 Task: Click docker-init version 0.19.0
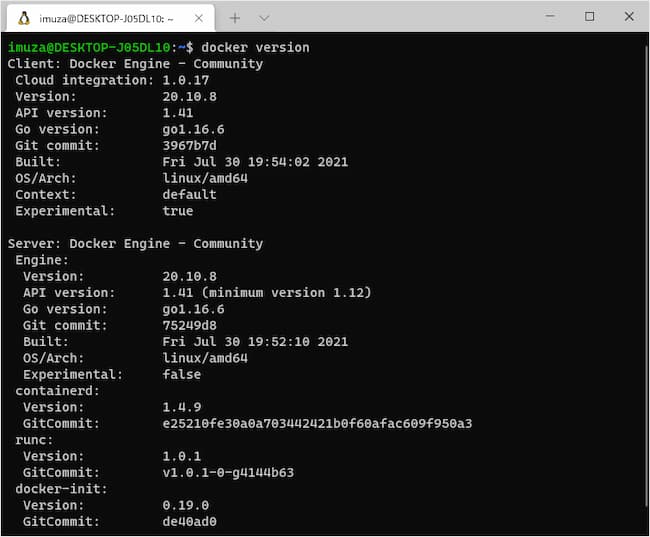tap(186, 505)
